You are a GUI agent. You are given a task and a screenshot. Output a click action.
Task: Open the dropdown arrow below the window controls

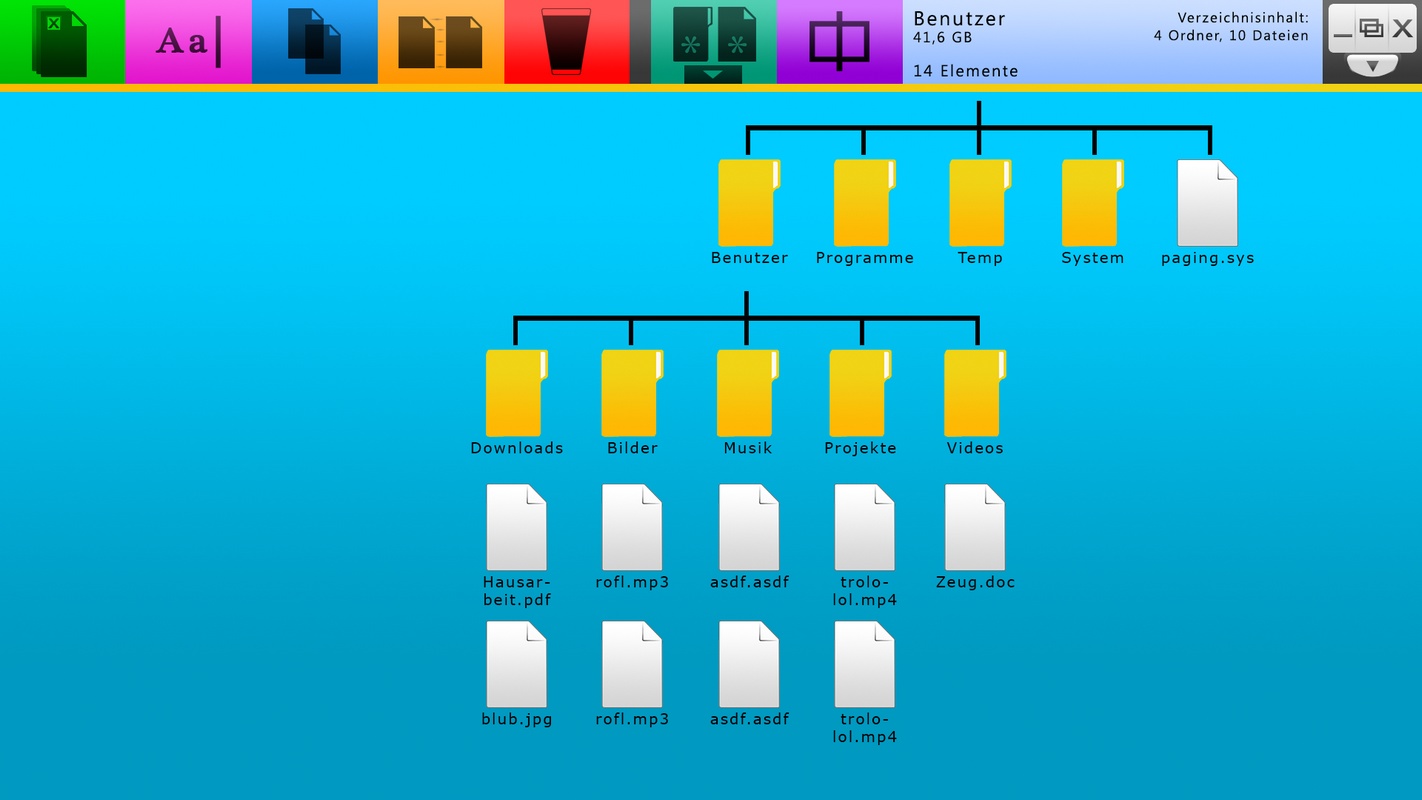1372,66
